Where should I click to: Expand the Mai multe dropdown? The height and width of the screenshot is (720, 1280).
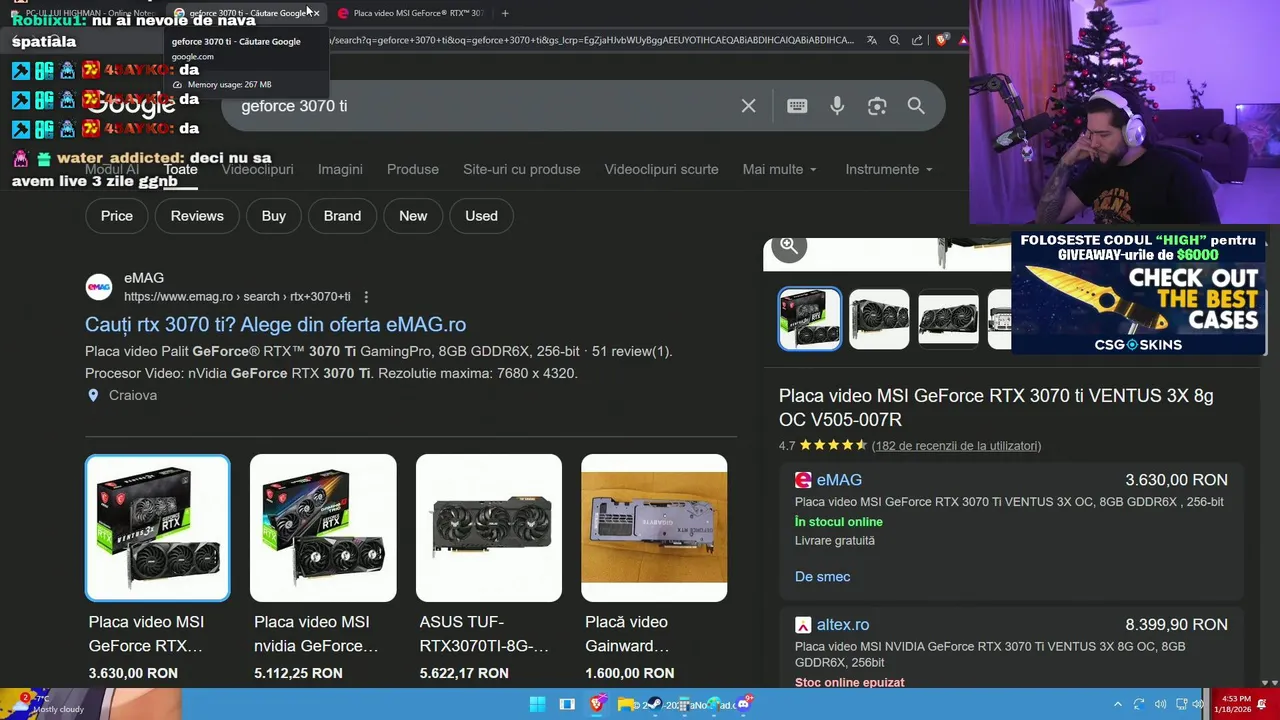pyautogui.click(x=779, y=169)
